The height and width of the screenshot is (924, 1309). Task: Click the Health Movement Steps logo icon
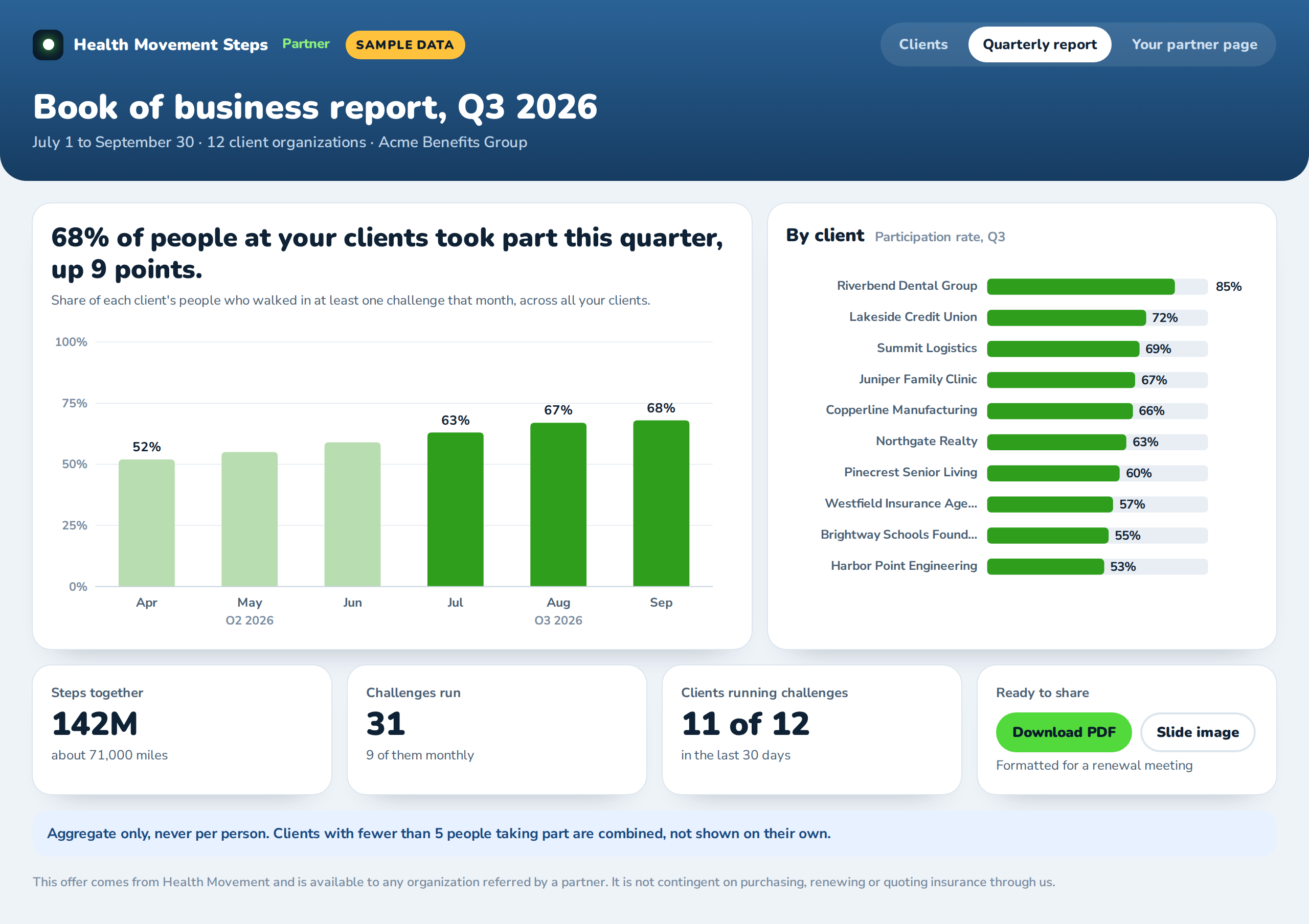click(48, 44)
